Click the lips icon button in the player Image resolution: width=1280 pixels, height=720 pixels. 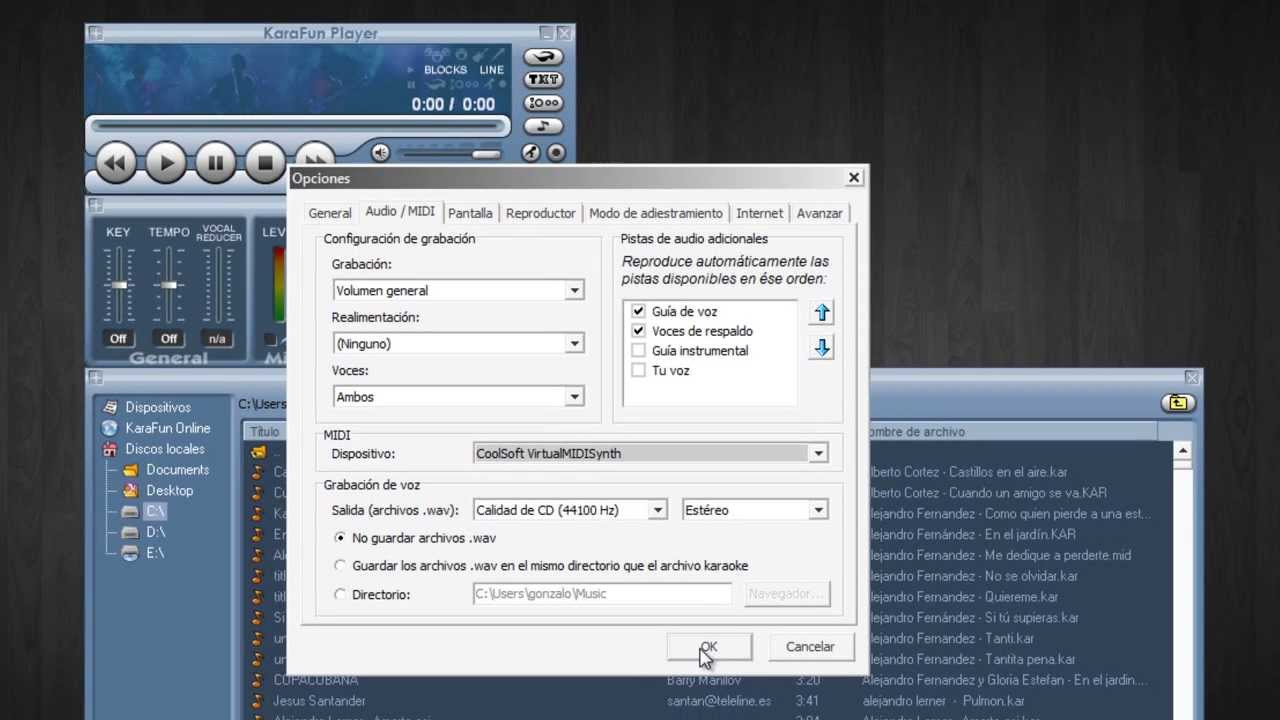coord(543,57)
